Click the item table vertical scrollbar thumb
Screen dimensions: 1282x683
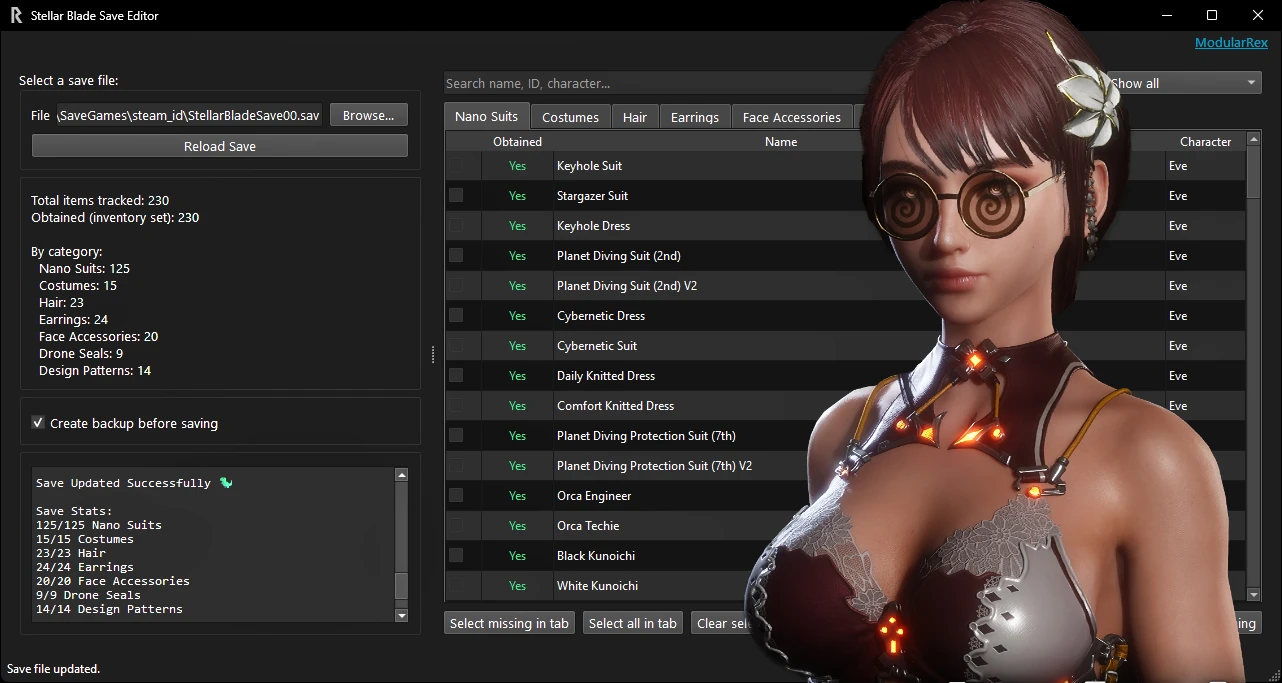1254,173
